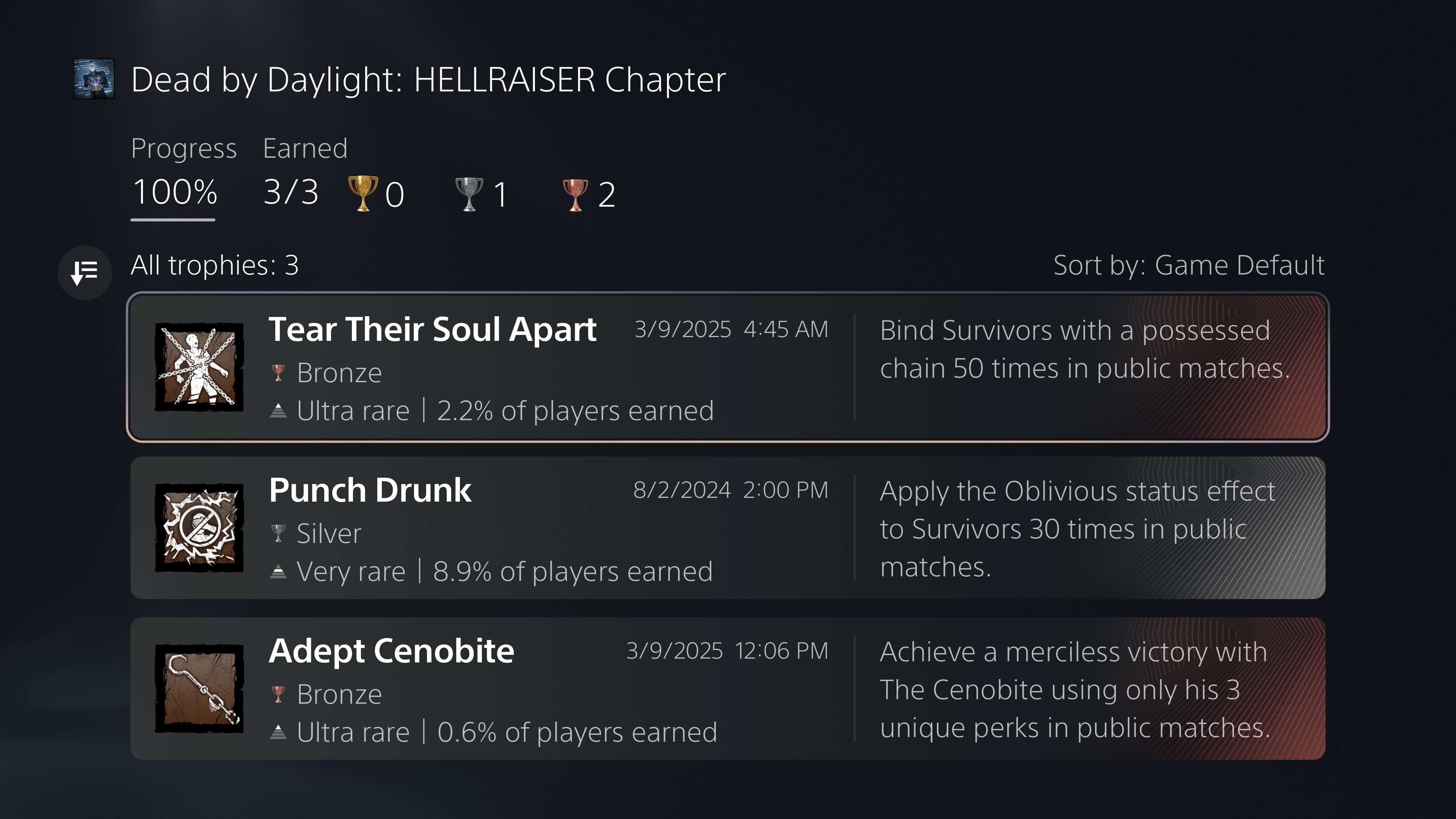Click the silver trophy count icon
1456x819 pixels.
tap(469, 193)
